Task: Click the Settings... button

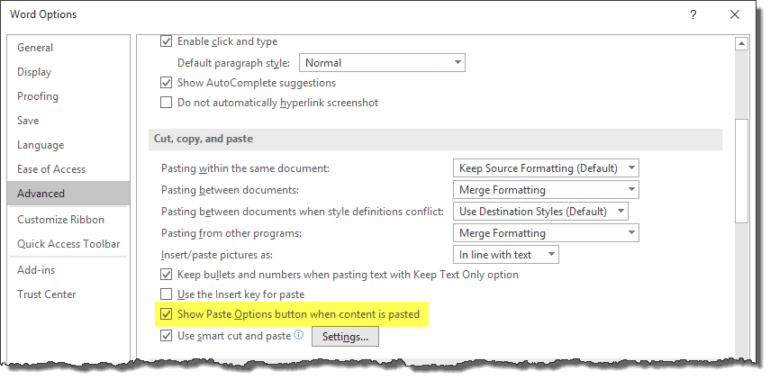Action: point(345,337)
